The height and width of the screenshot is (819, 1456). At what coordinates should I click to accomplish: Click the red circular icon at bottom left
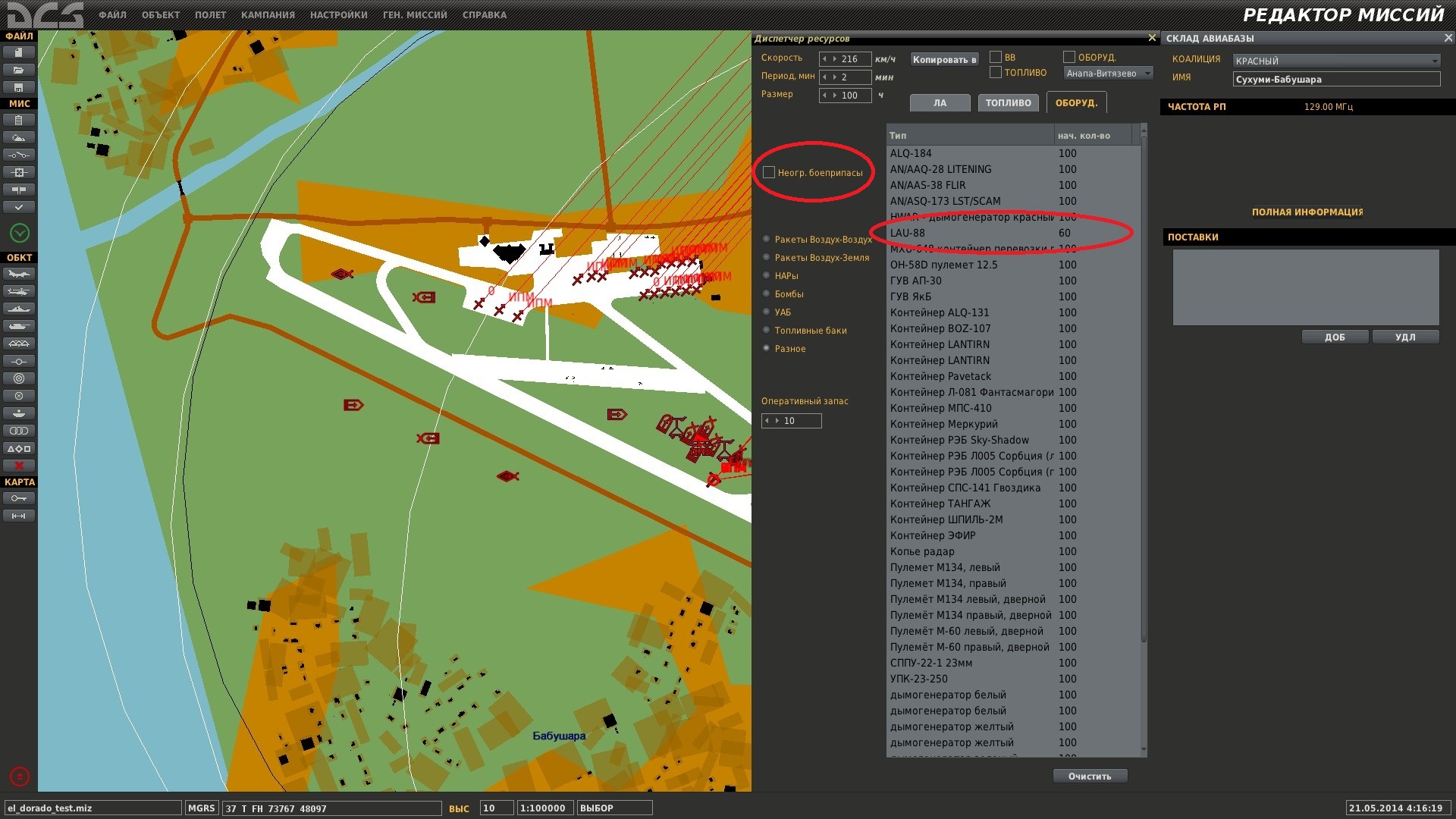point(20,777)
